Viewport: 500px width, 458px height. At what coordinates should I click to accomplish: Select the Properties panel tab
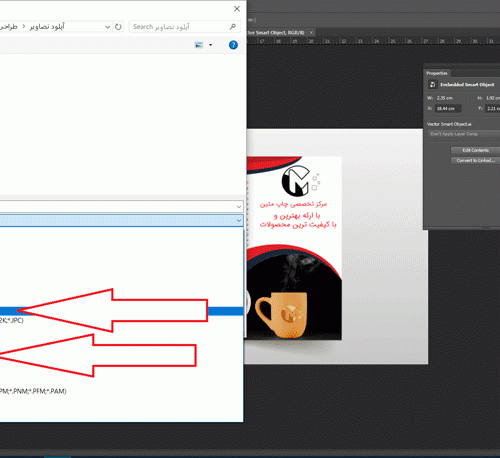[437, 73]
